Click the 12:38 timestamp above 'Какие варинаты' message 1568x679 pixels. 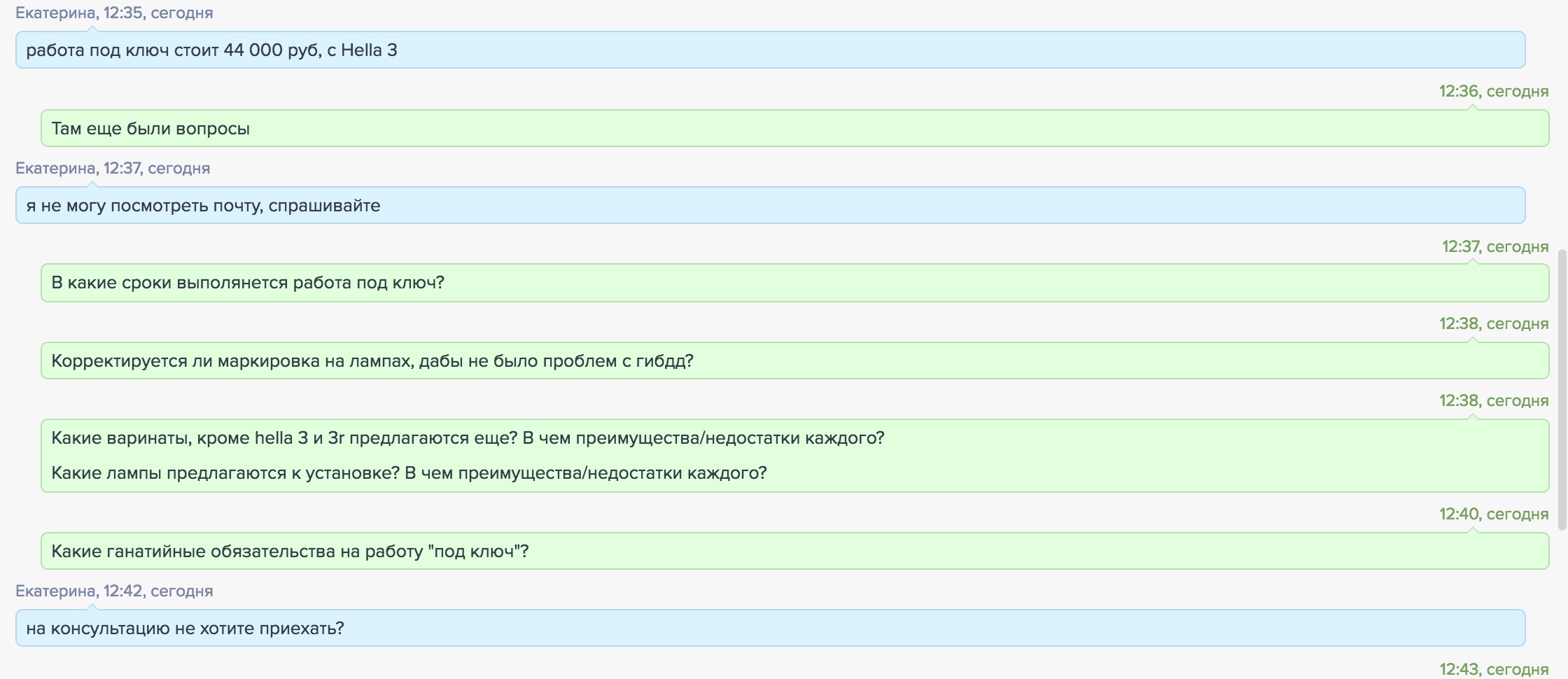[x=1493, y=400]
